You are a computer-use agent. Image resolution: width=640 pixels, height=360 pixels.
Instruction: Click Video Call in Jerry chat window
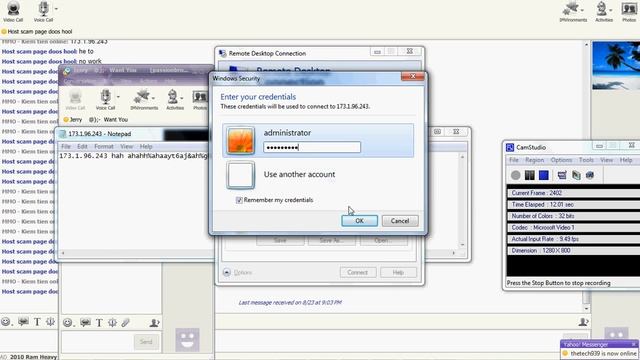click(x=75, y=99)
